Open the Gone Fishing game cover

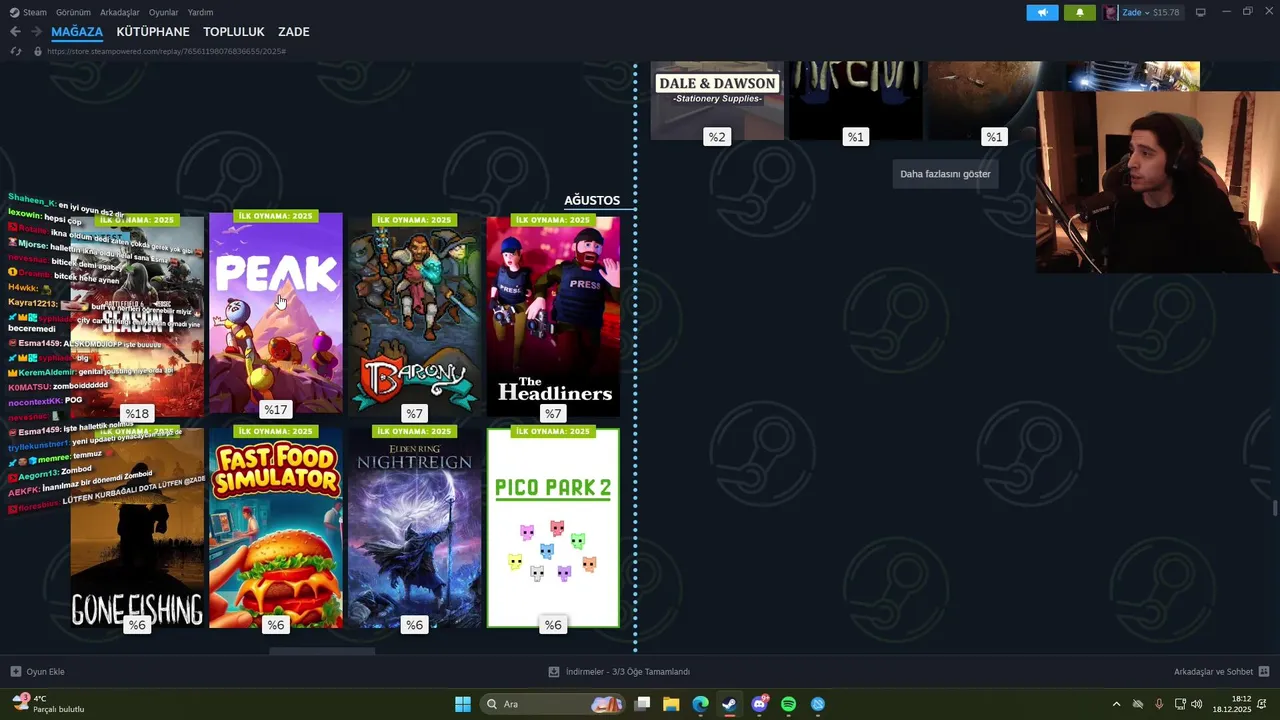pos(137,527)
